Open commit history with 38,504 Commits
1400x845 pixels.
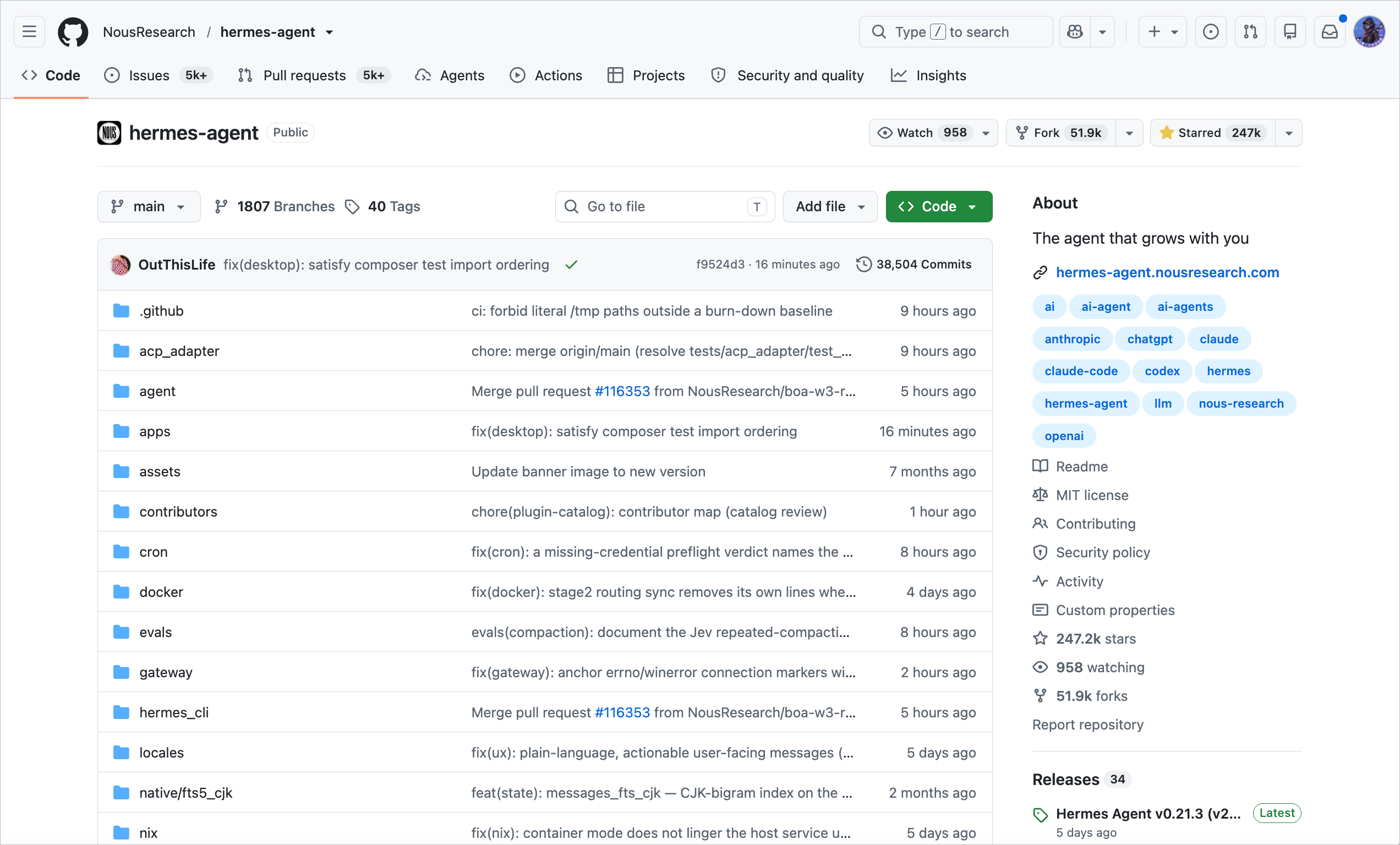coord(914,265)
